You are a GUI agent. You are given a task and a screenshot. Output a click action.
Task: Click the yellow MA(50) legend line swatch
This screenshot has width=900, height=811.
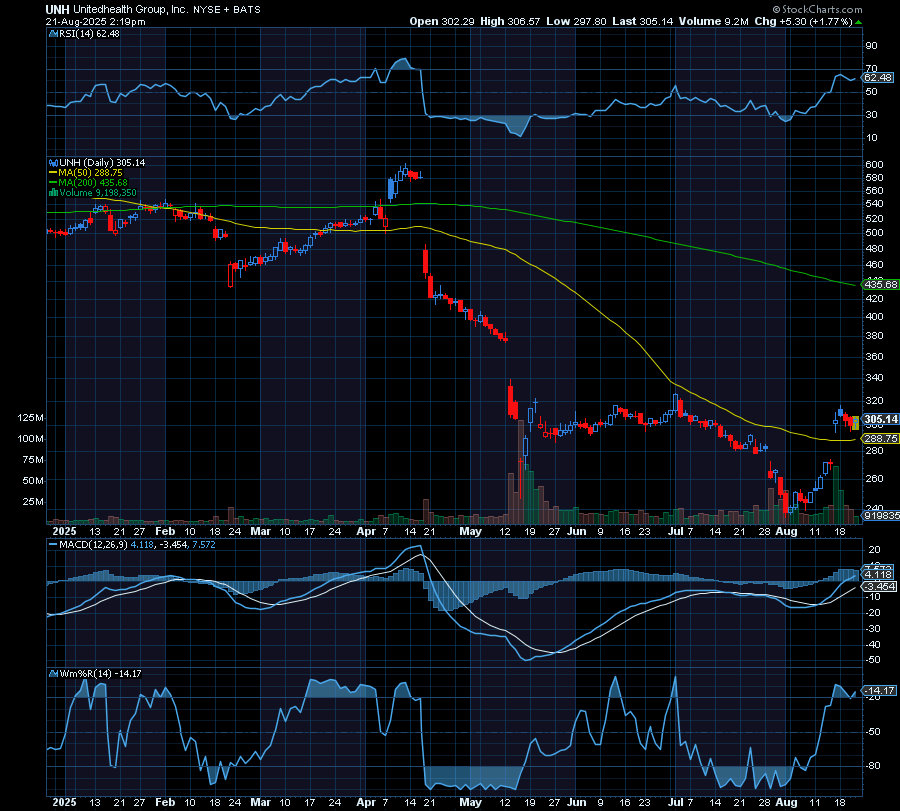coord(53,173)
